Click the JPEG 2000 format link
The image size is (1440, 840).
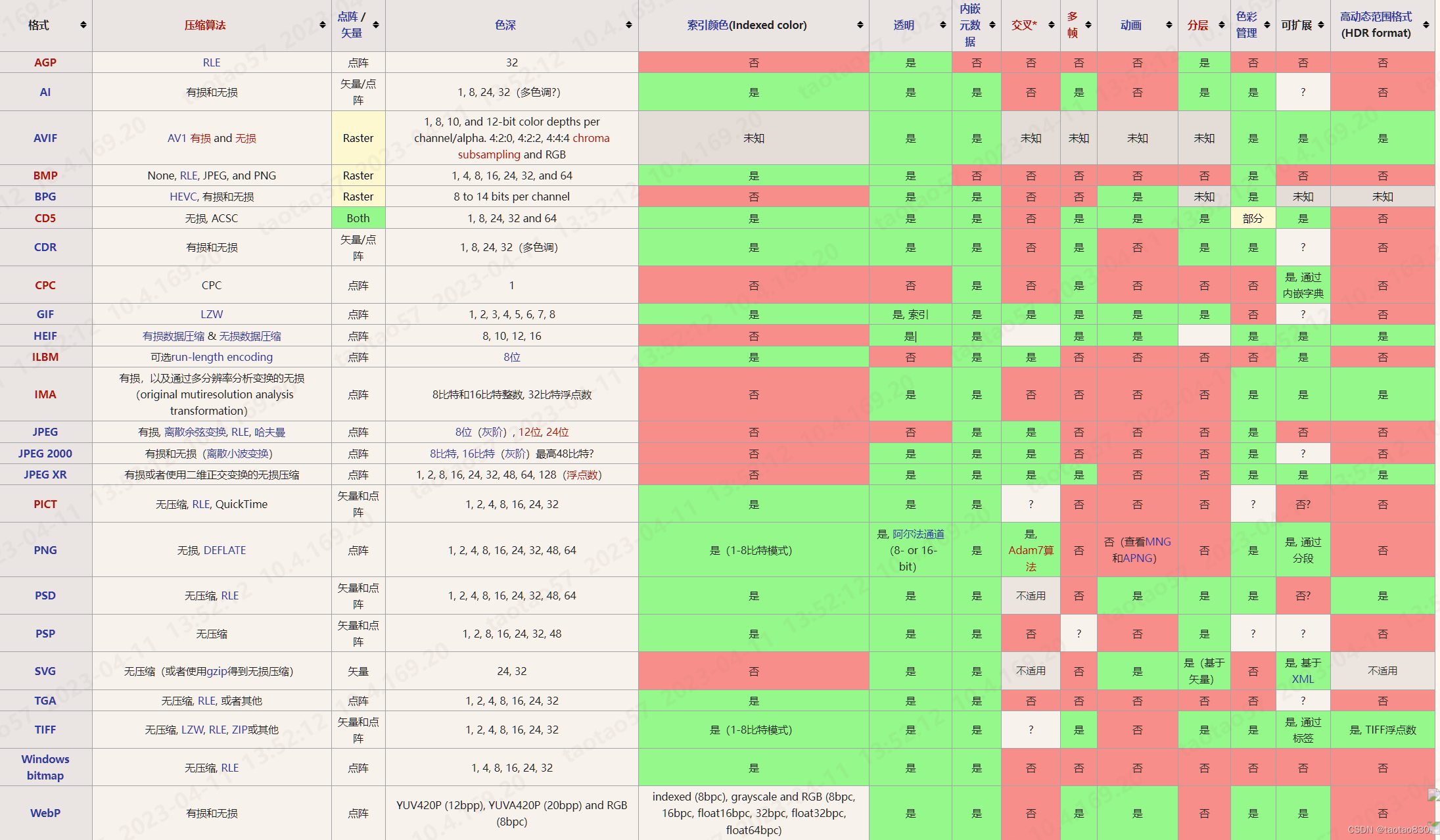pyautogui.click(x=45, y=454)
